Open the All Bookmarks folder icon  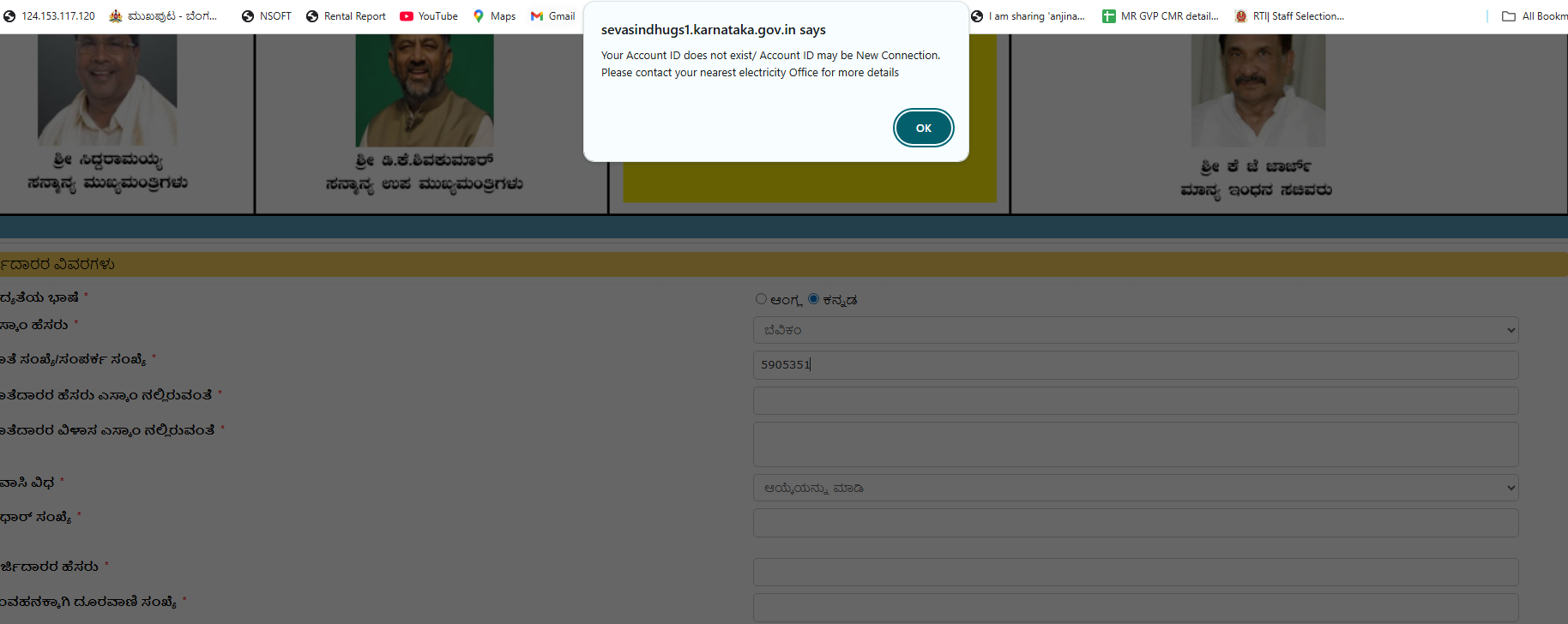tap(1509, 16)
